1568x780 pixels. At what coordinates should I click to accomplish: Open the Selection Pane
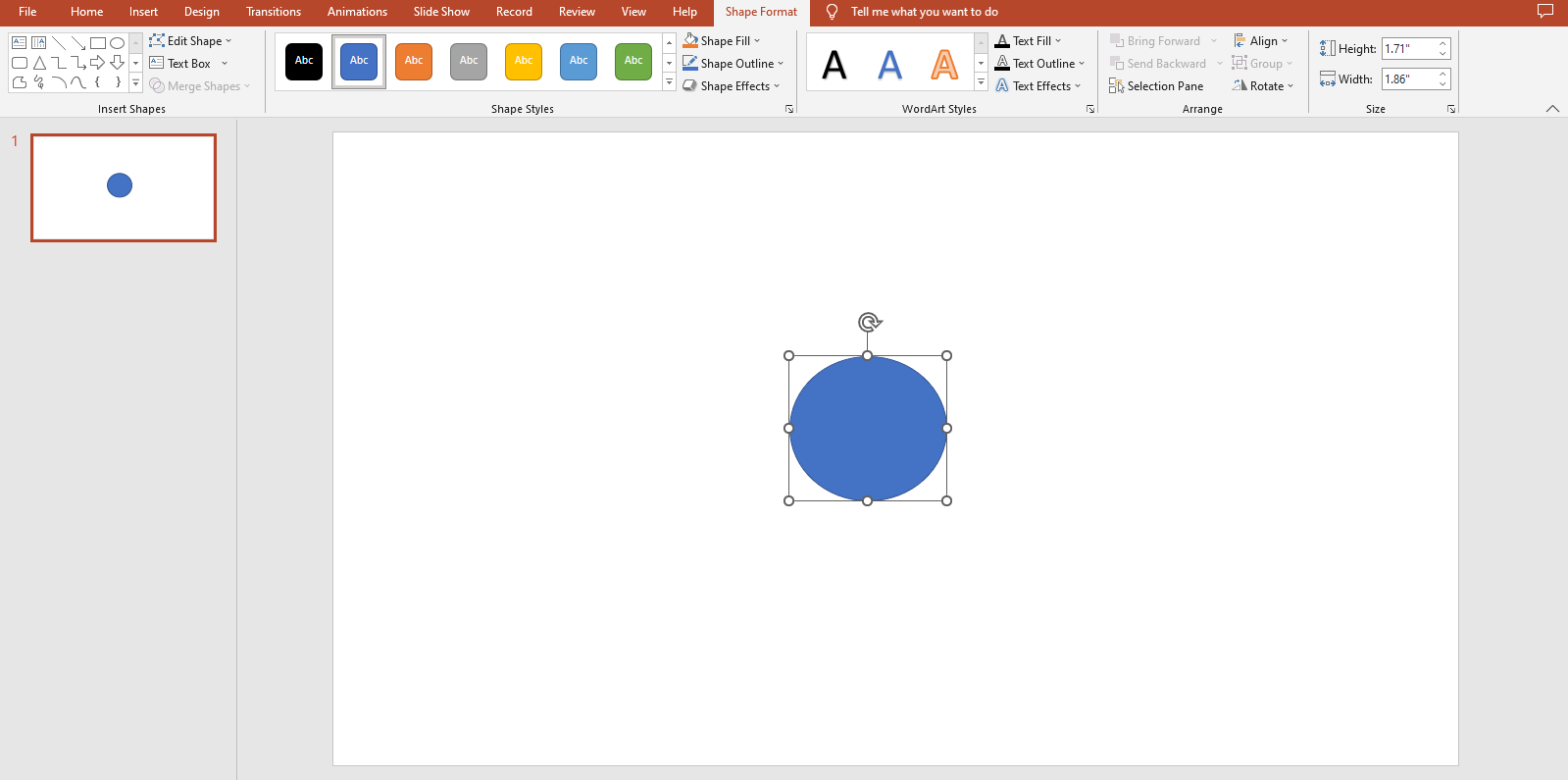tap(1156, 86)
